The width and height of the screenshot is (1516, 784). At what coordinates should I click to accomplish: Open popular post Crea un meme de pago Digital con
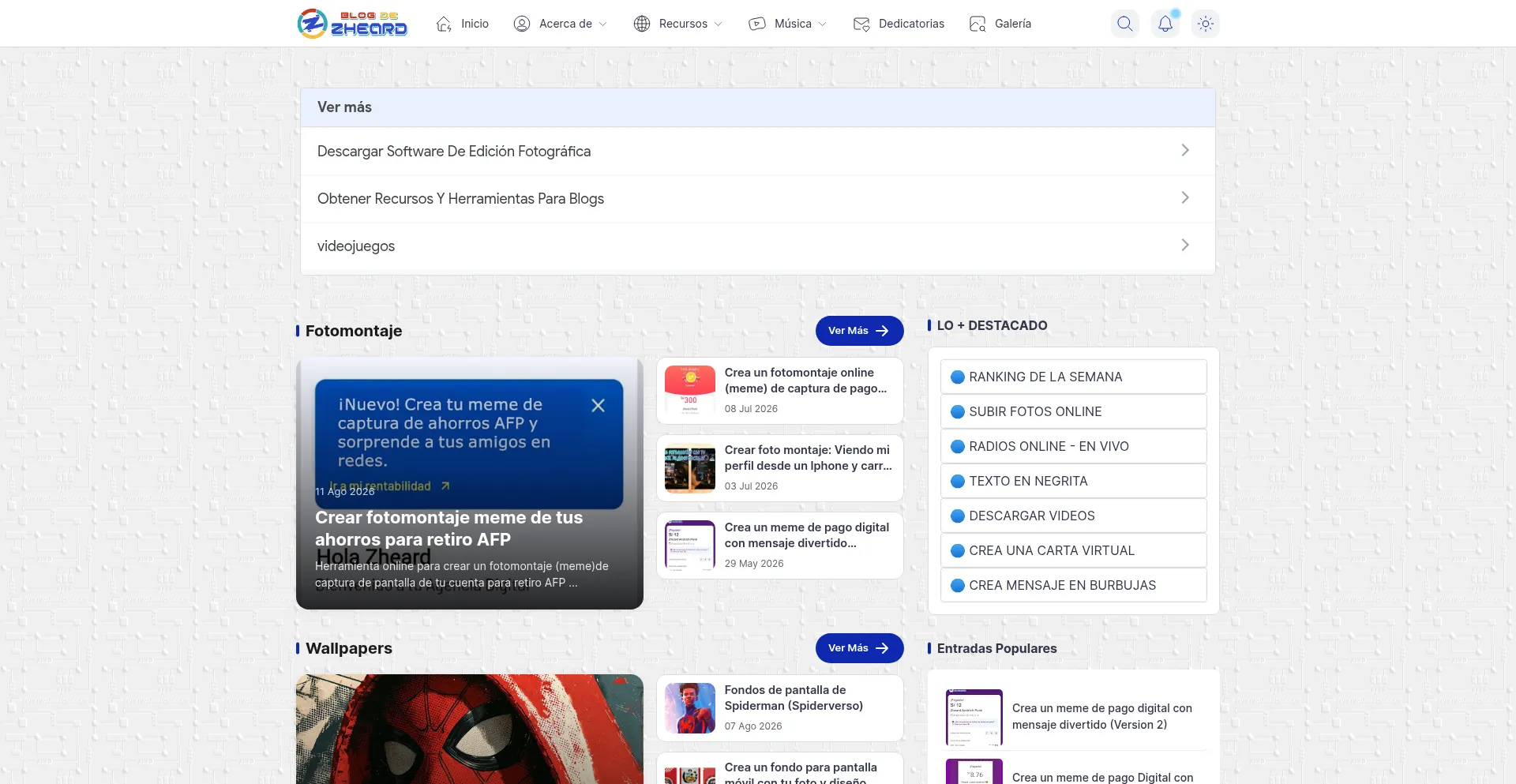pos(1102,778)
